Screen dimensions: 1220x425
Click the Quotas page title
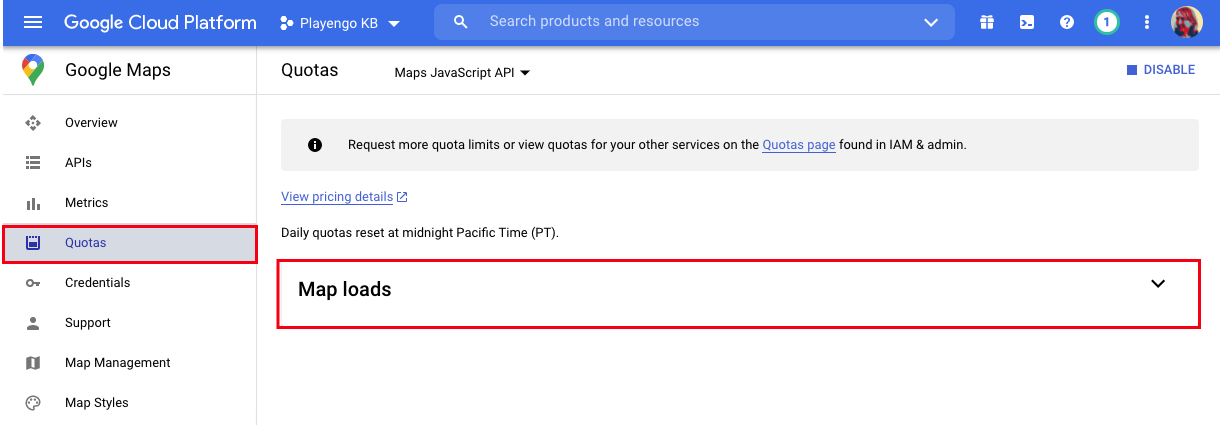point(309,70)
